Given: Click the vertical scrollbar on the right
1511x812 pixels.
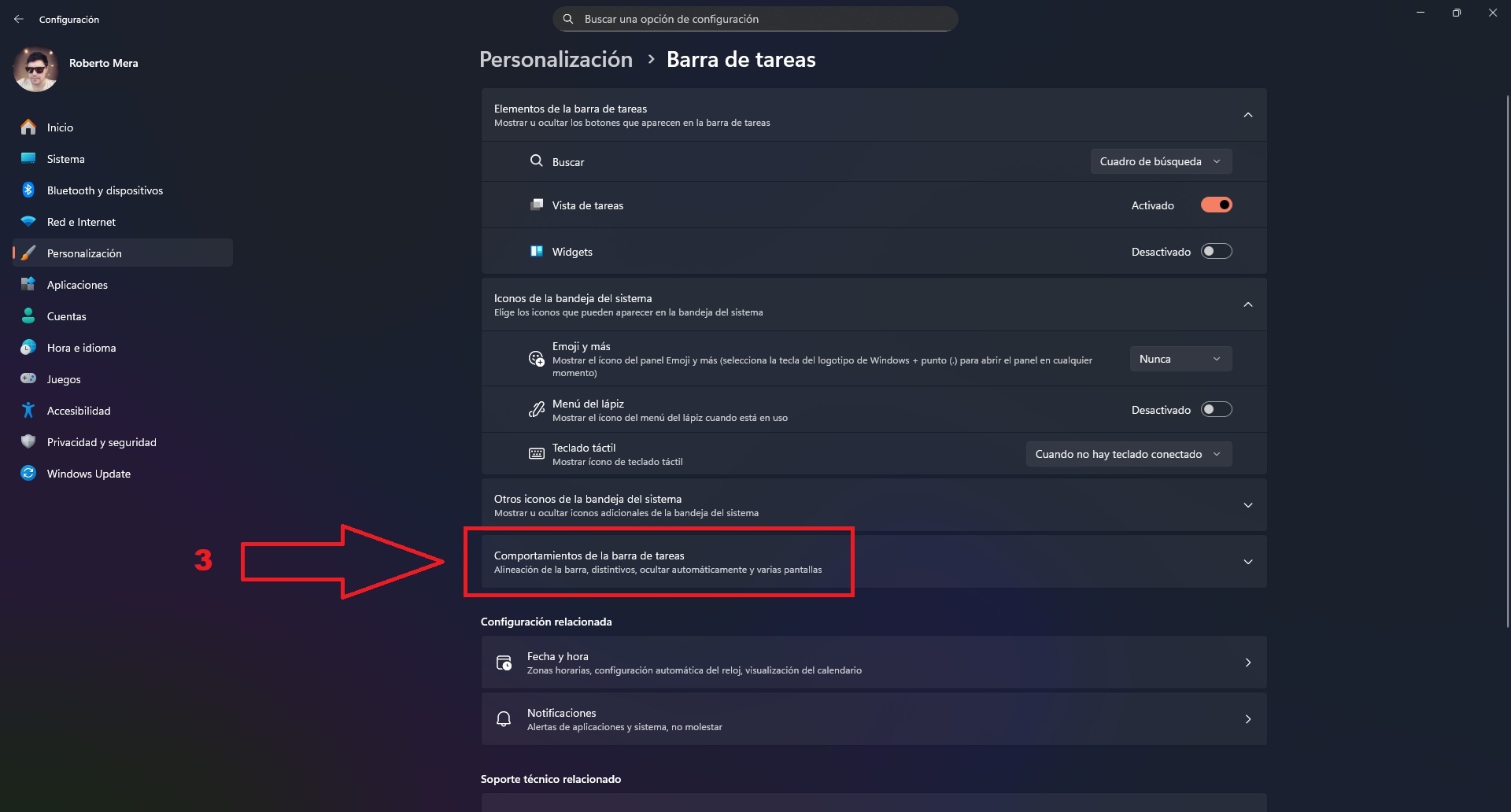Looking at the screenshot, I should coord(1507,354).
